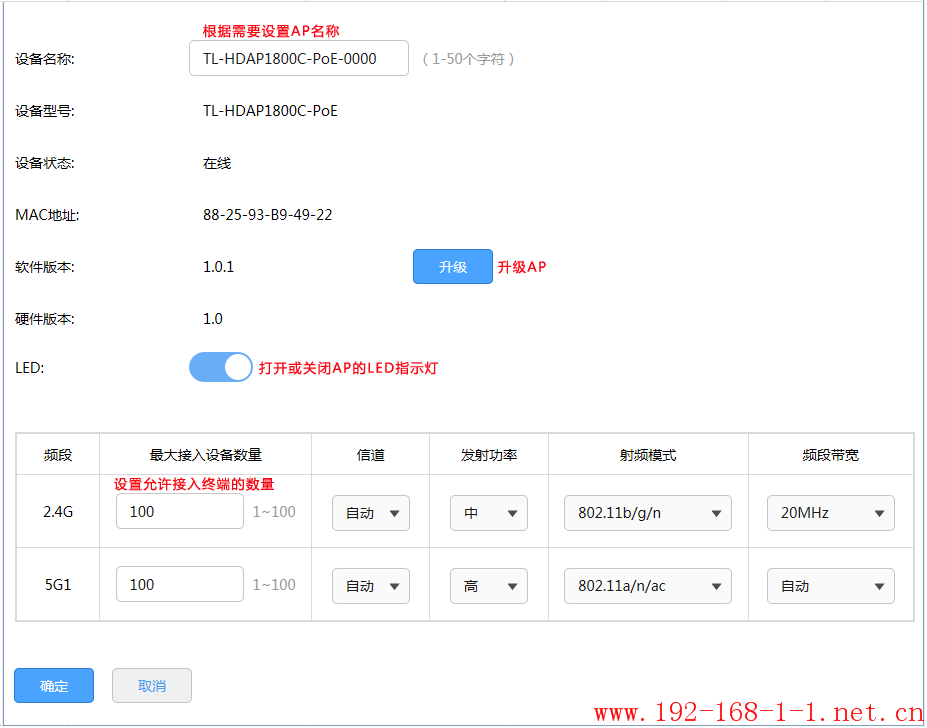This screenshot has height=728, width=927.
Task: Click the 硬件版本 label
Action: click(45, 319)
